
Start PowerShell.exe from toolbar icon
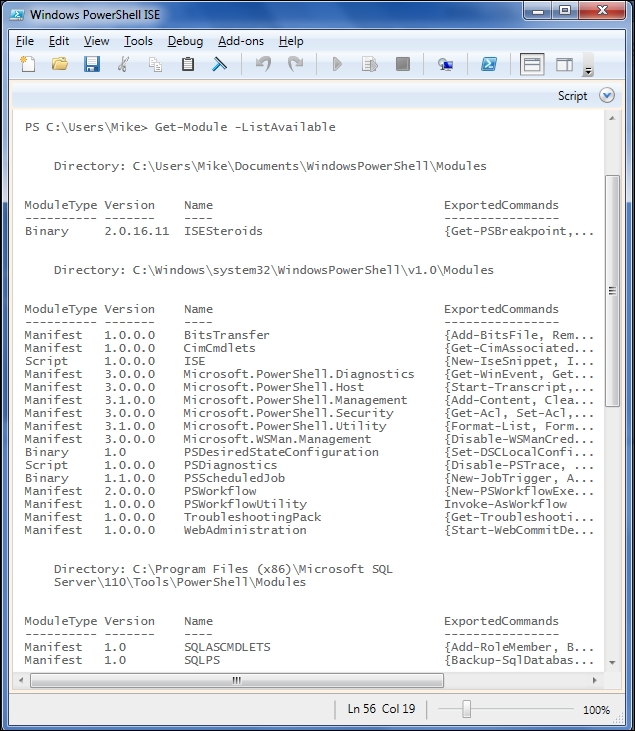[x=489, y=64]
